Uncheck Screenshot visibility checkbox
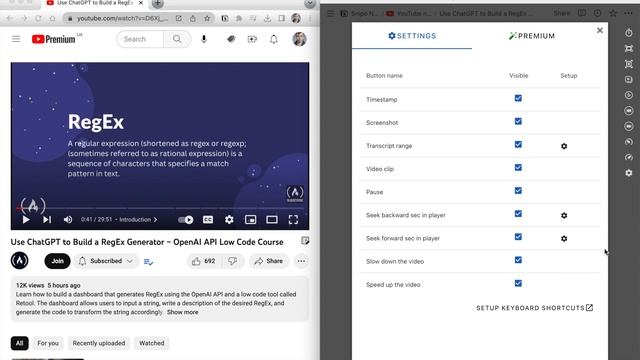 [518, 121]
